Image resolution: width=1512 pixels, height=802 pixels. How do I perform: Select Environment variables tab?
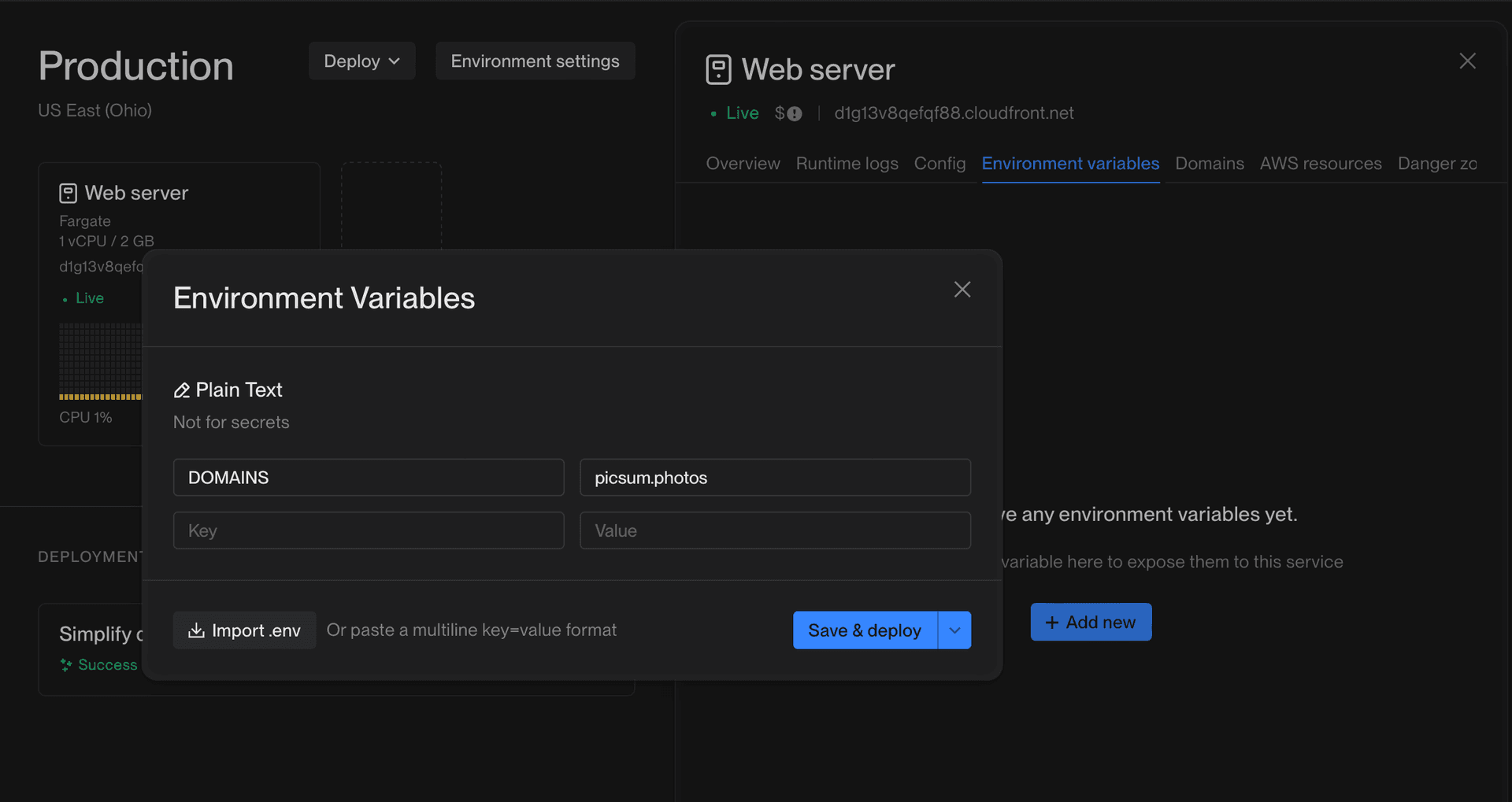click(x=1070, y=164)
